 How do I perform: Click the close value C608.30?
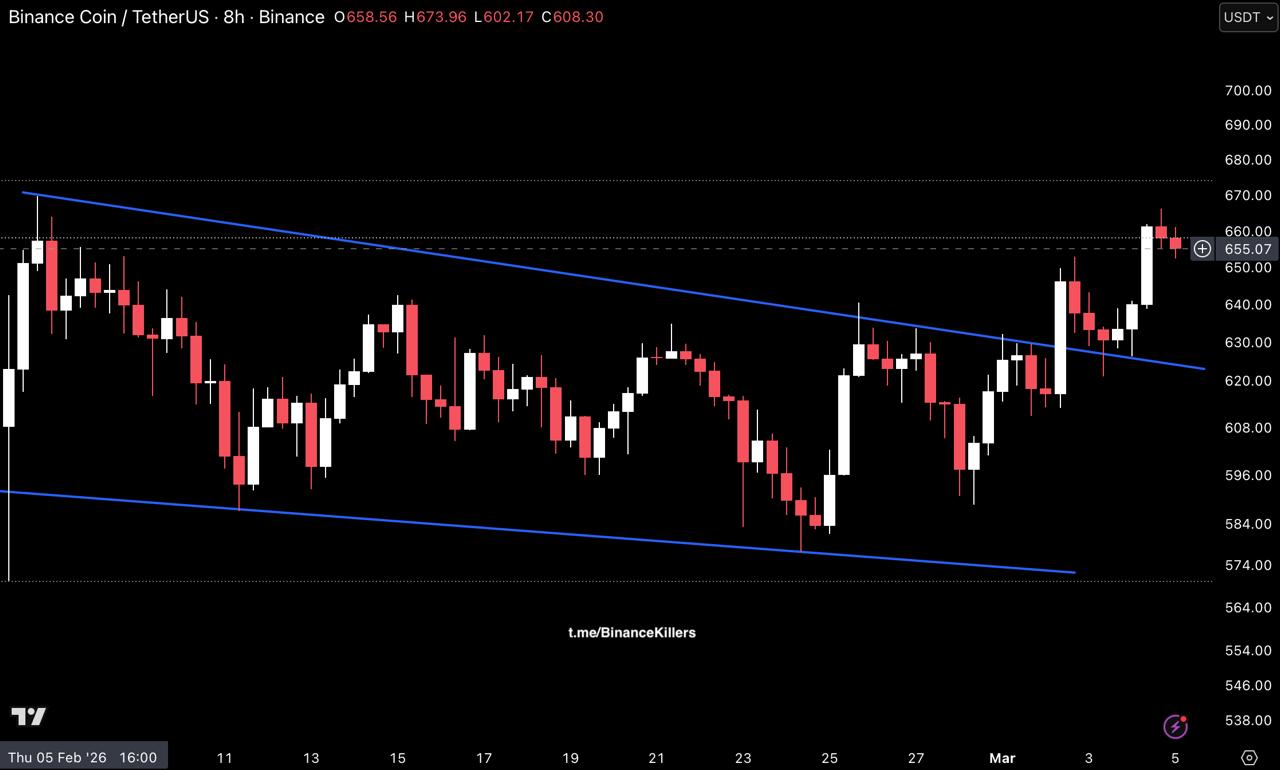(x=572, y=17)
